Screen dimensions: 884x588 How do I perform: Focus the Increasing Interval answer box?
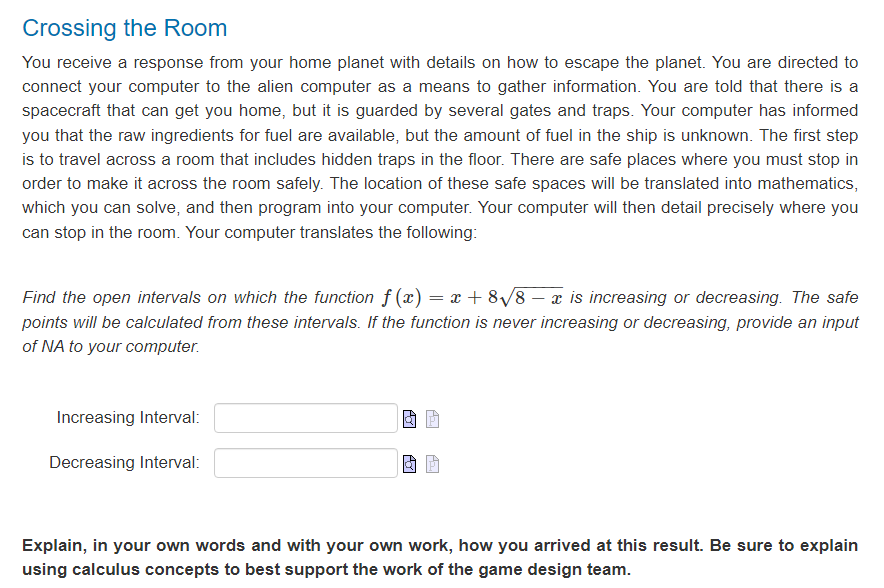[x=306, y=418]
